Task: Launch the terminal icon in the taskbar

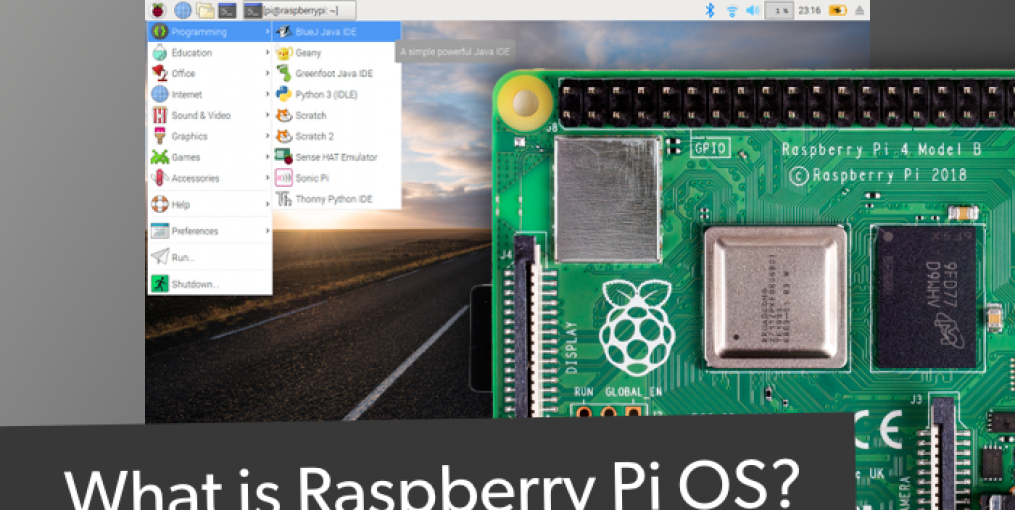Action: (227, 10)
